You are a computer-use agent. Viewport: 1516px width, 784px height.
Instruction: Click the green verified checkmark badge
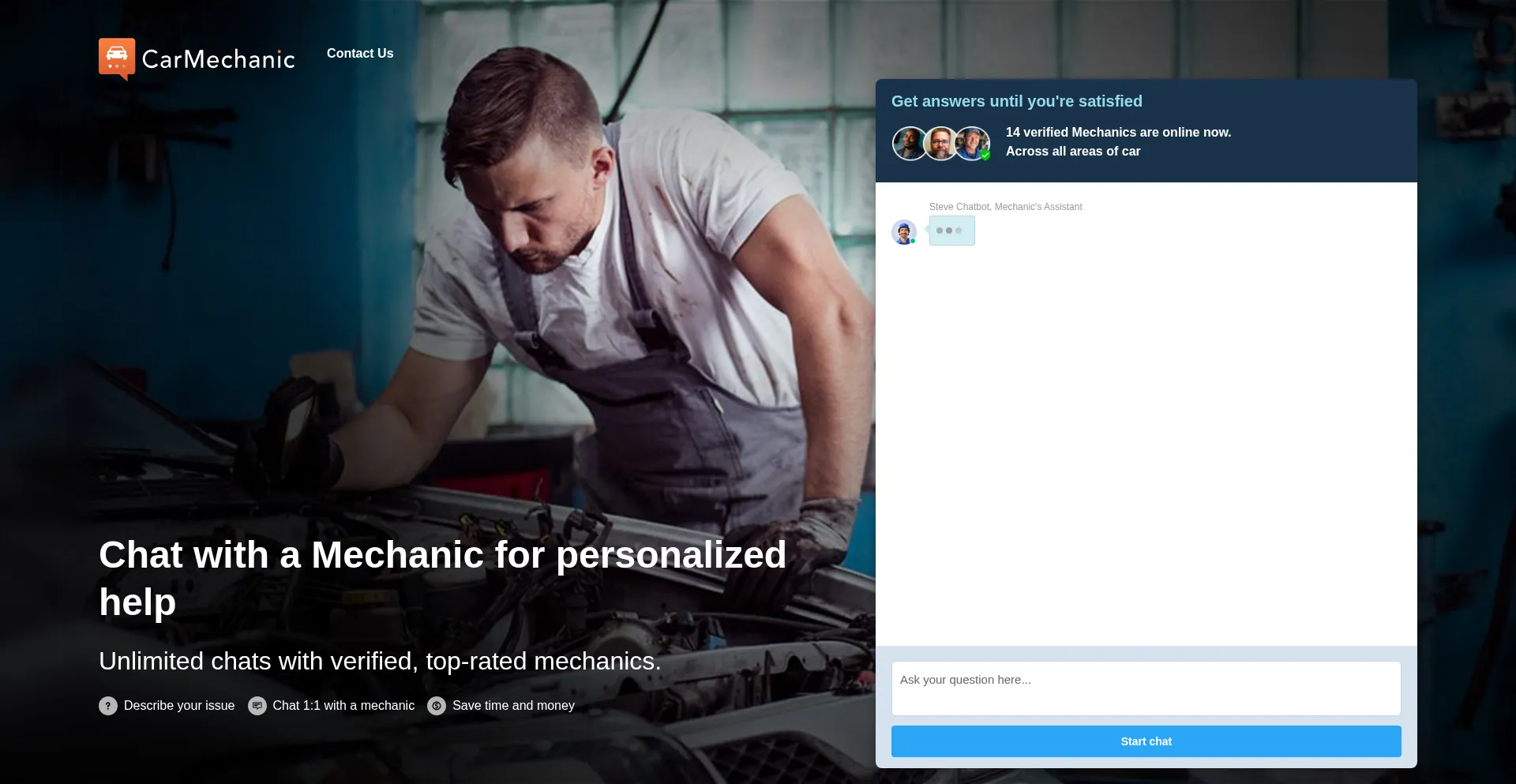[985, 156]
